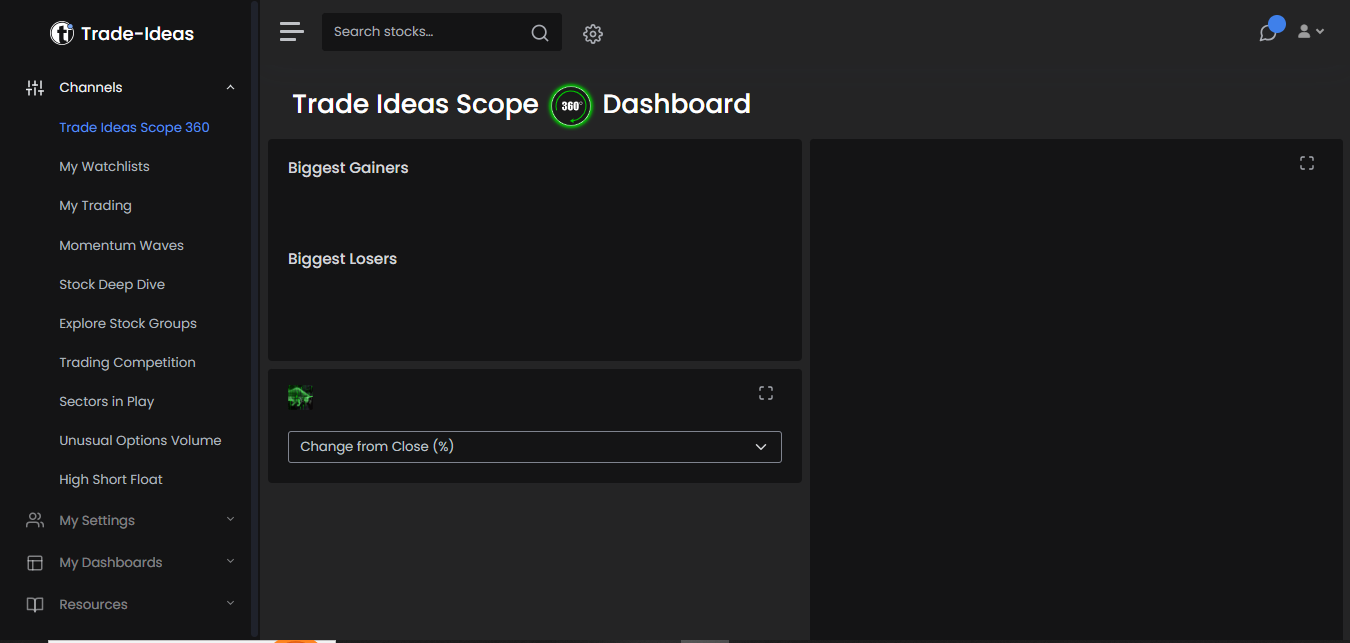Go to High Short Float
The image size is (1350, 643).
111,479
